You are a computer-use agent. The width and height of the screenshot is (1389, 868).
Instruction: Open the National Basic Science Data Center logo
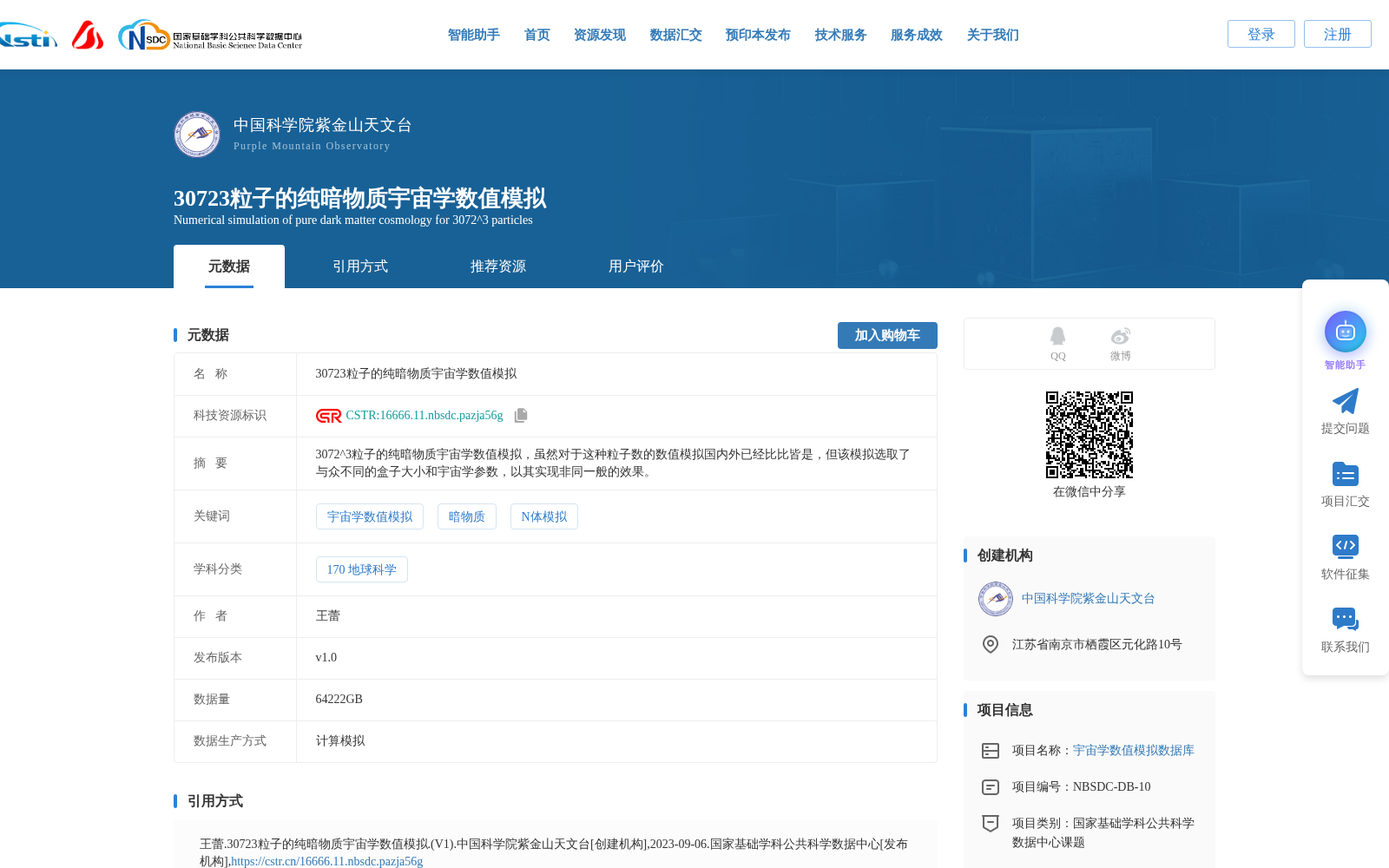(210, 36)
